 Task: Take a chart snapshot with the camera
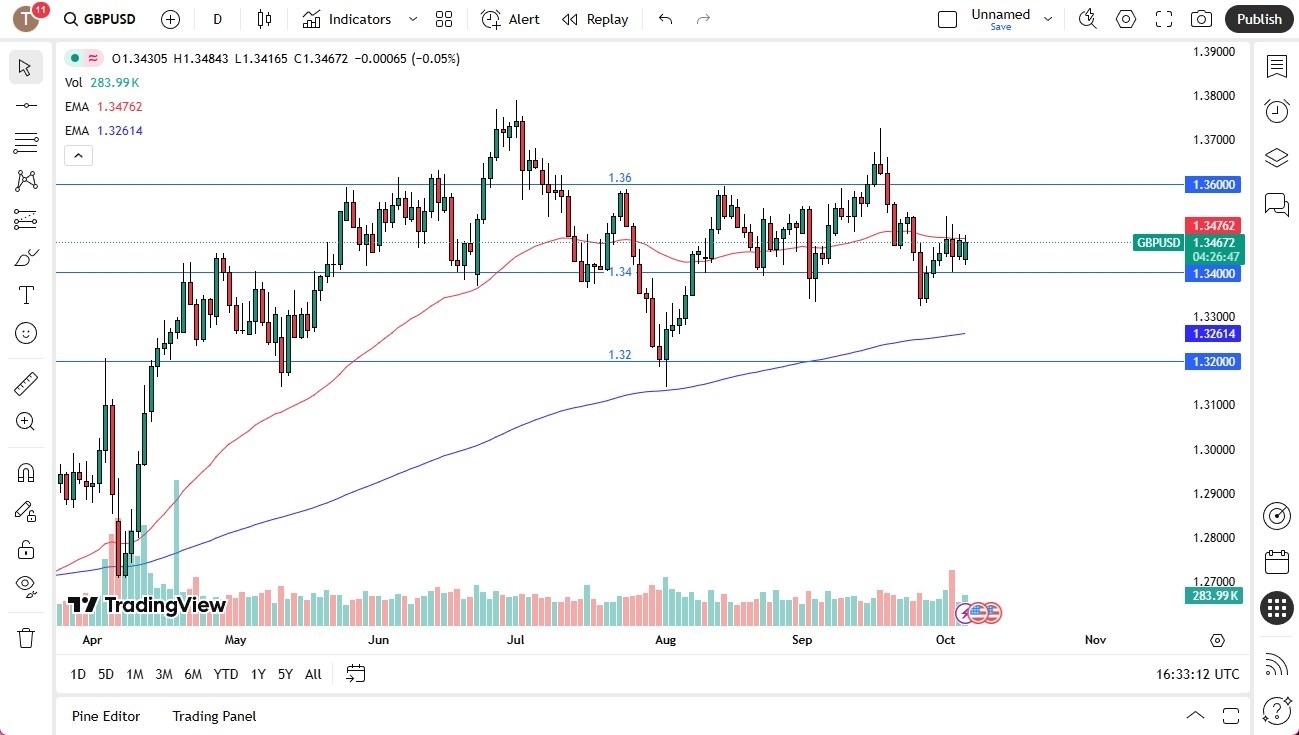tap(1201, 18)
